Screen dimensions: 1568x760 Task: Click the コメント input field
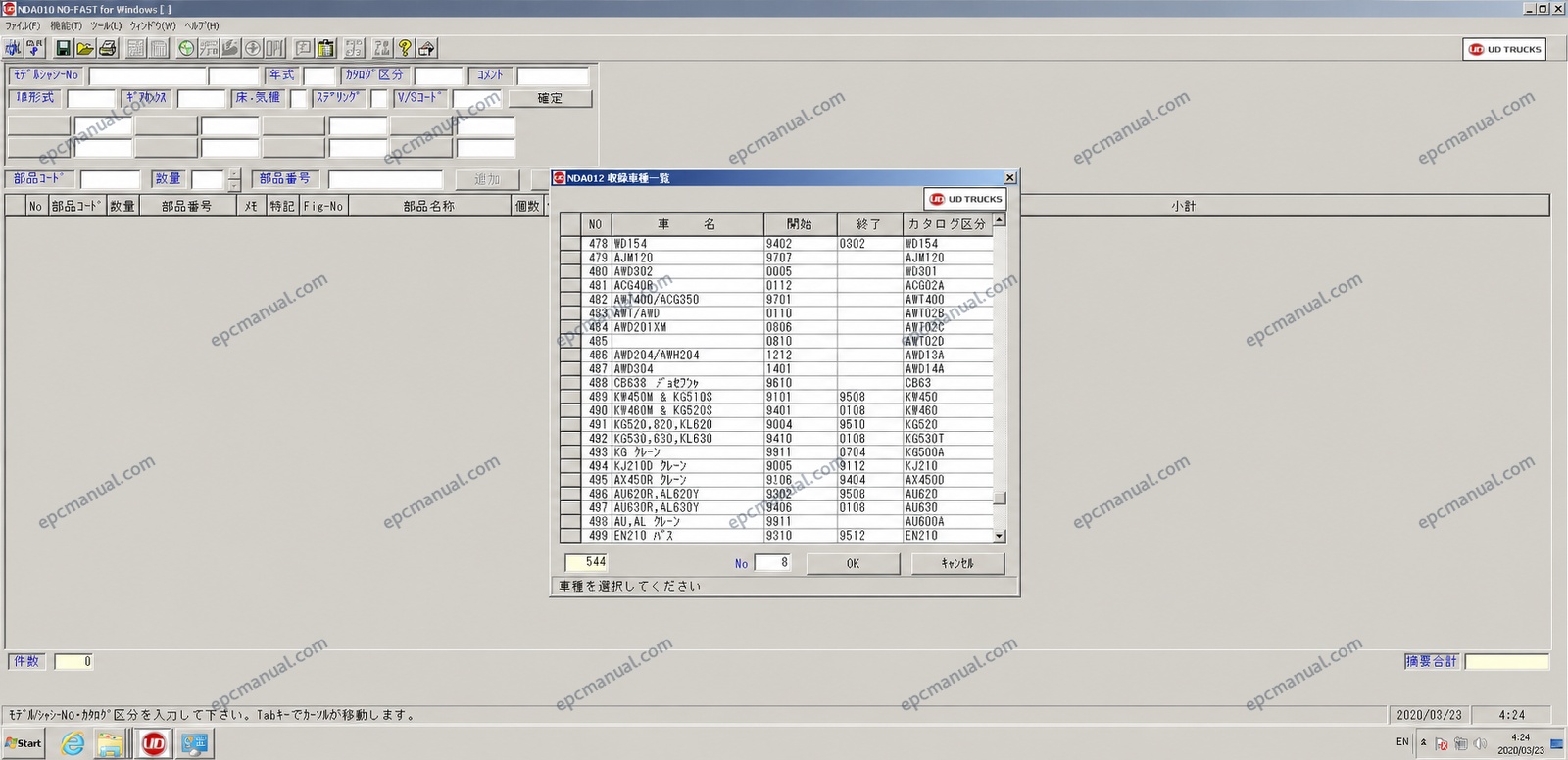tap(552, 75)
